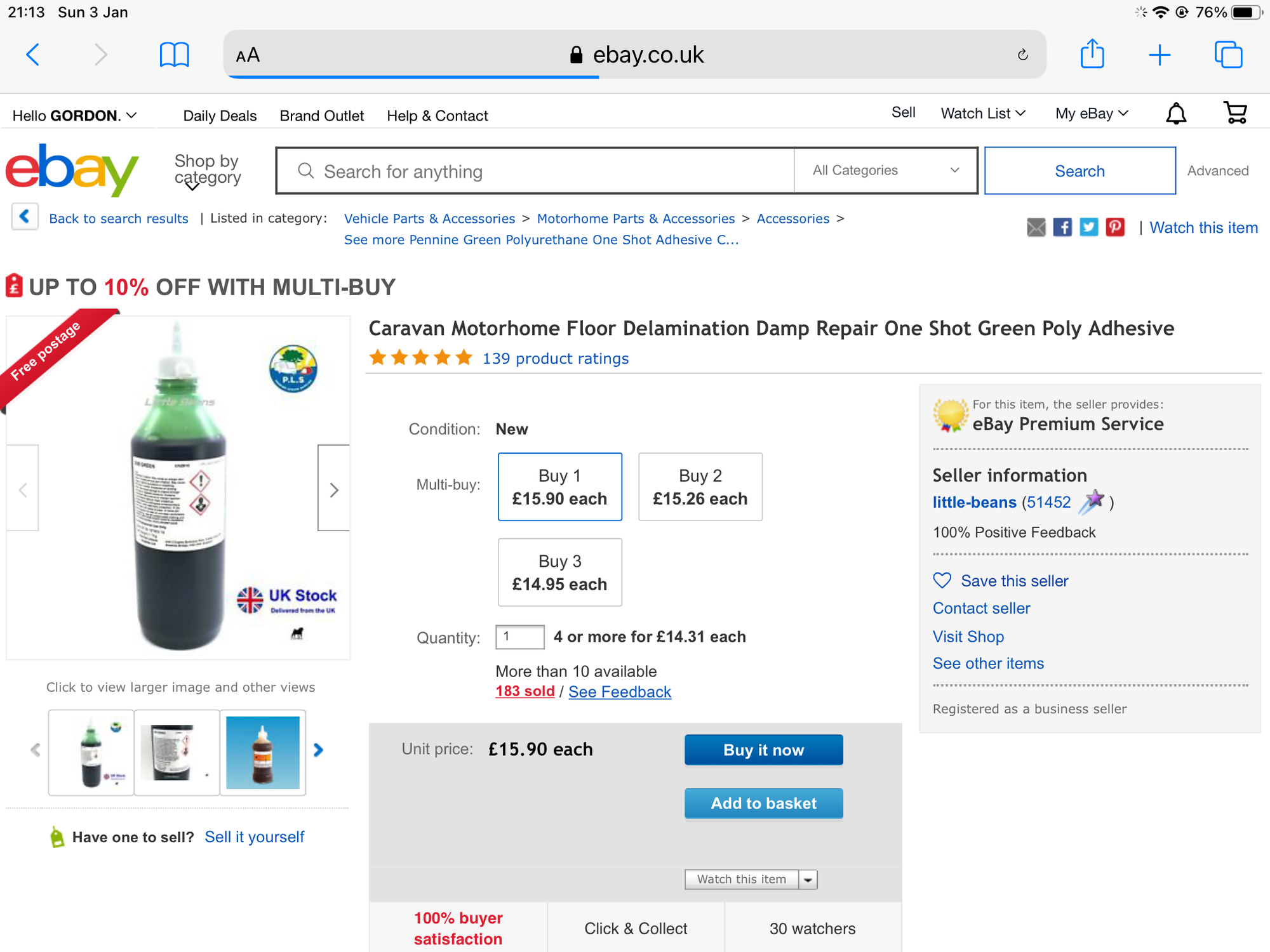Tap Safari share icon

click(x=1092, y=55)
